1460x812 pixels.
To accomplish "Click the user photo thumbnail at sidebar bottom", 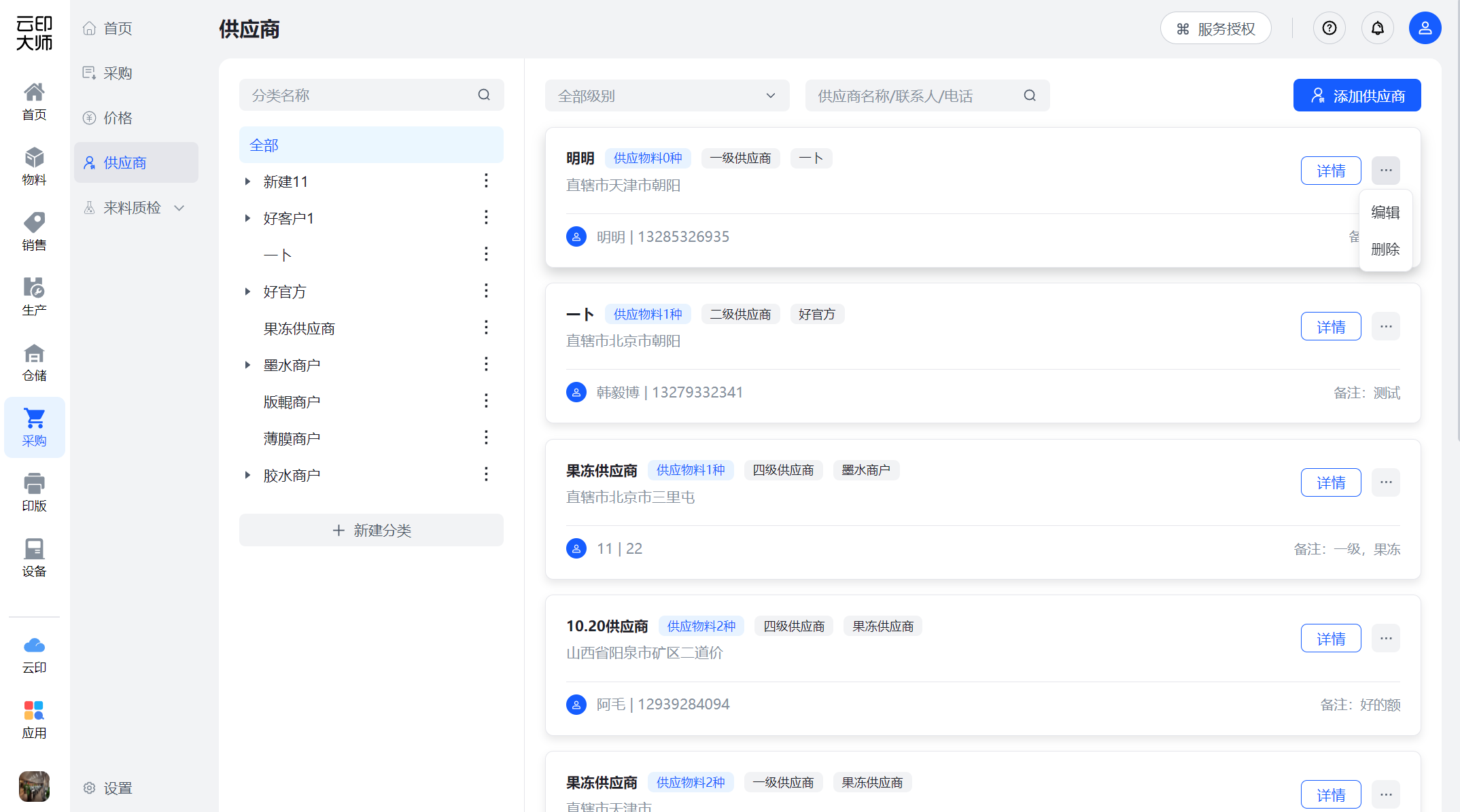I will coord(34,786).
